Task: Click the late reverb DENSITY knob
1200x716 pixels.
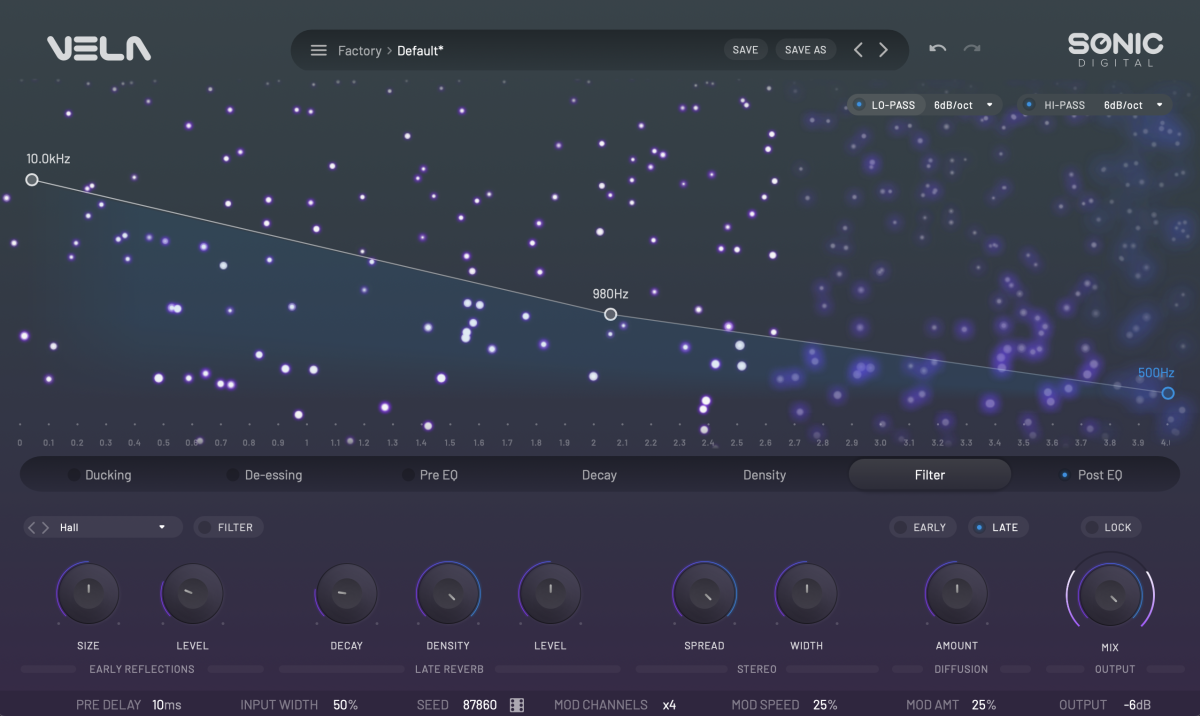Action: (x=448, y=593)
